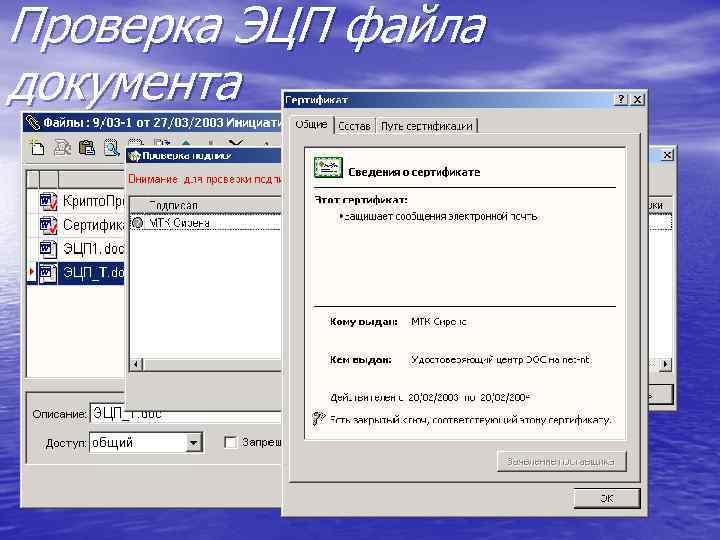The image size is (720, 540).
Task: Select the ЭЦП1.doc file row
Action: (76, 248)
